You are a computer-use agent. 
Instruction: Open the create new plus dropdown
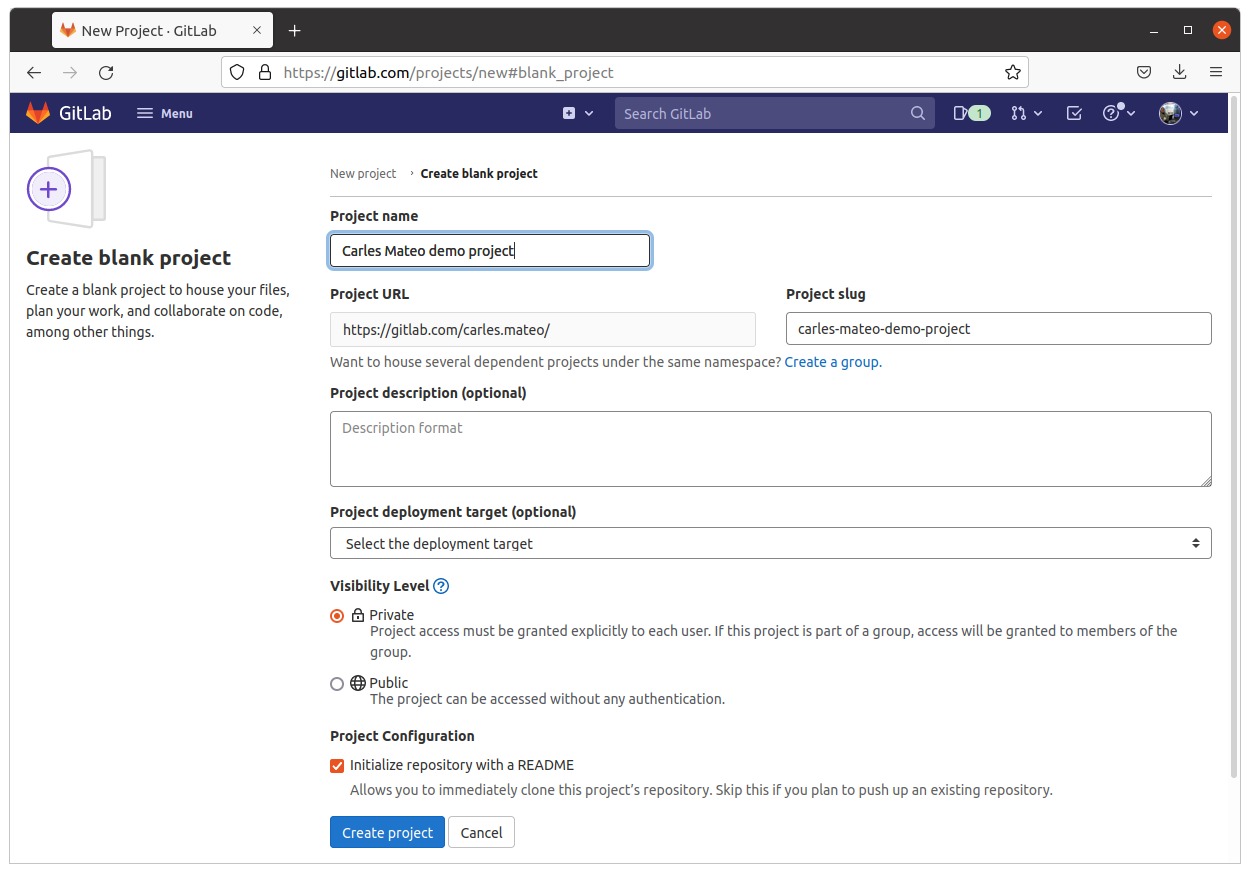(578, 113)
